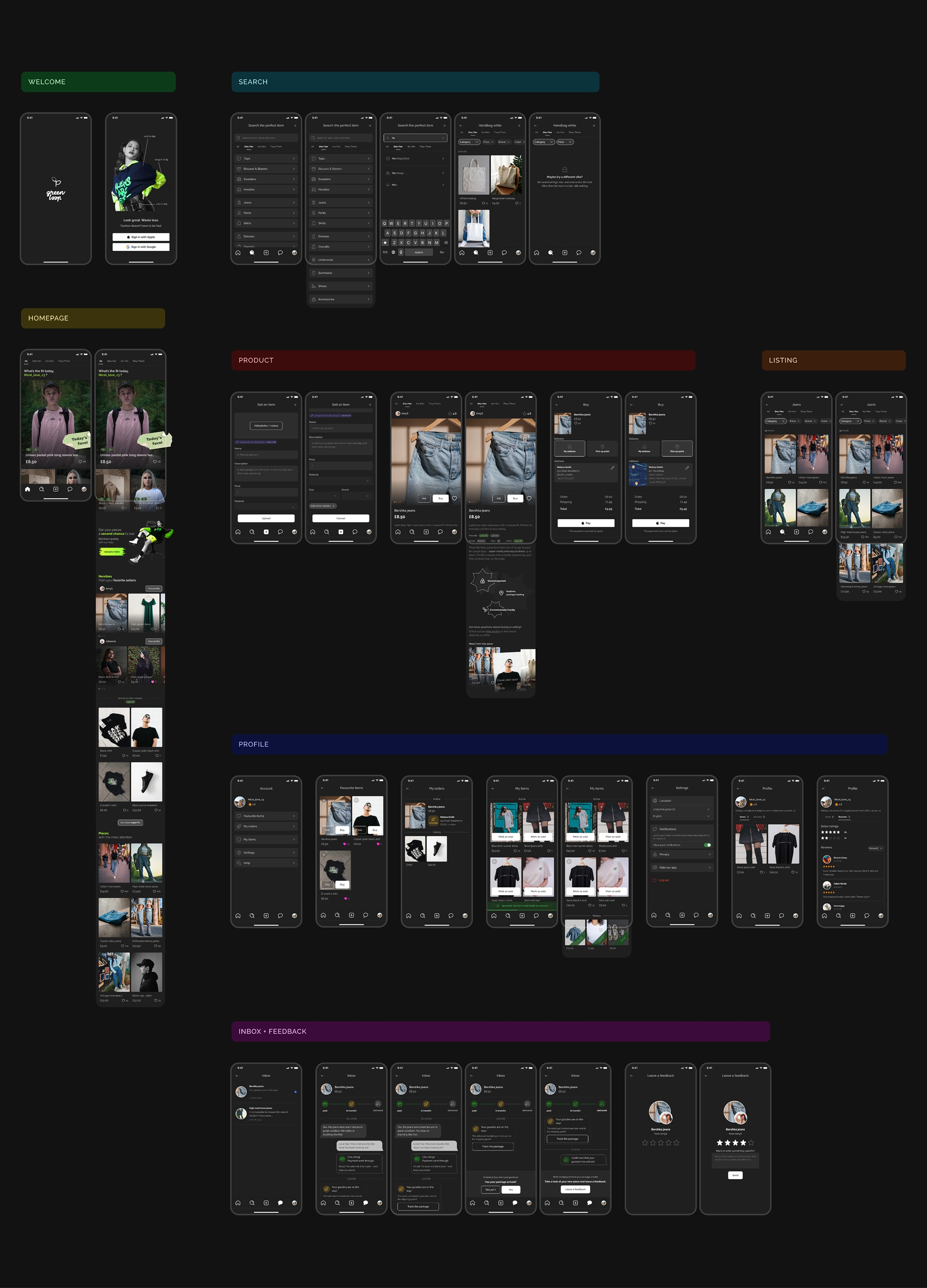Open the Category filter dropdown on the Handbag white results screen
927x1288 pixels.
pyautogui.click(x=469, y=142)
